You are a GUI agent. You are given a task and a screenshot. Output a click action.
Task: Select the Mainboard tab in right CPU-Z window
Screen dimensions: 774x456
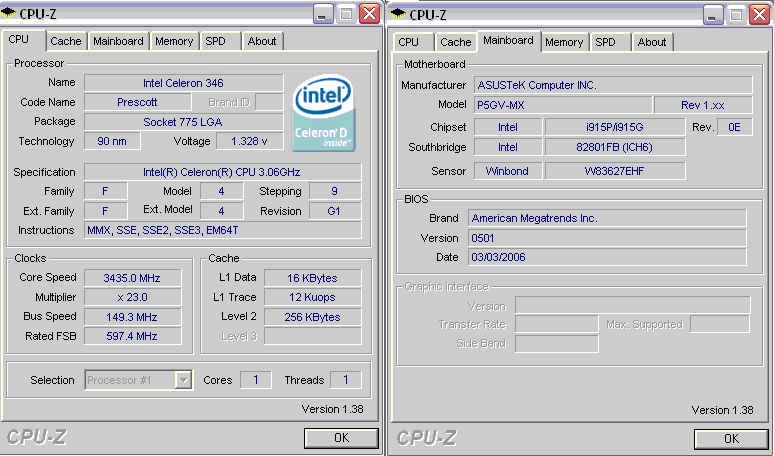[x=508, y=40]
